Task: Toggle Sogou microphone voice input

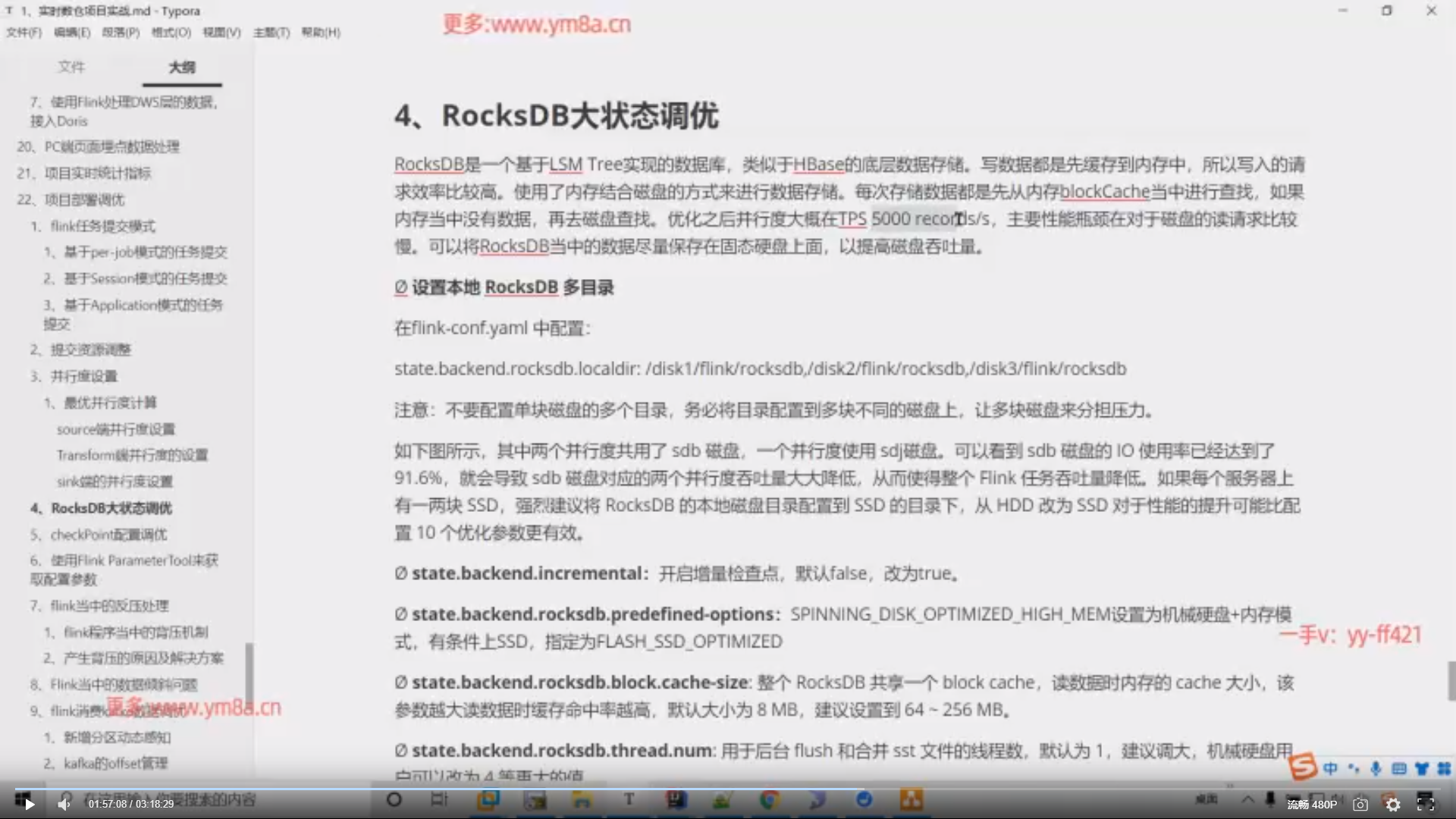Action: (x=1376, y=769)
